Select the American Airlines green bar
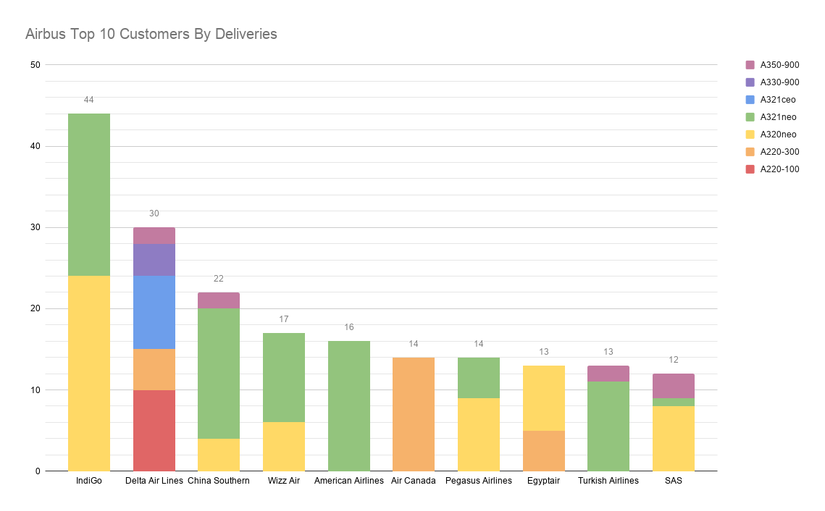This screenshot has height=511, width=825. tap(349, 406)
